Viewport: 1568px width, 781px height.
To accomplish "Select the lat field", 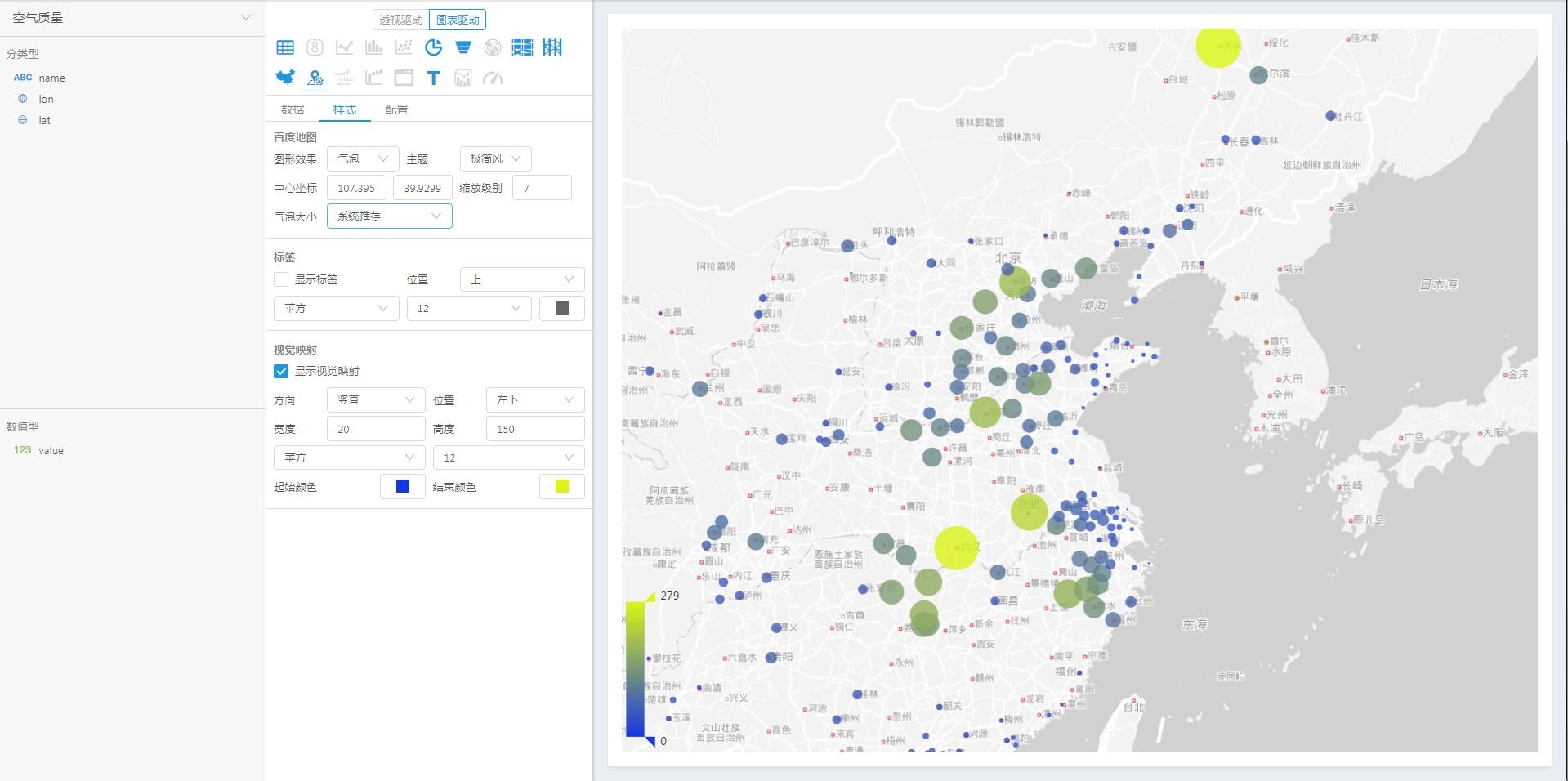I will coord(44,120).
